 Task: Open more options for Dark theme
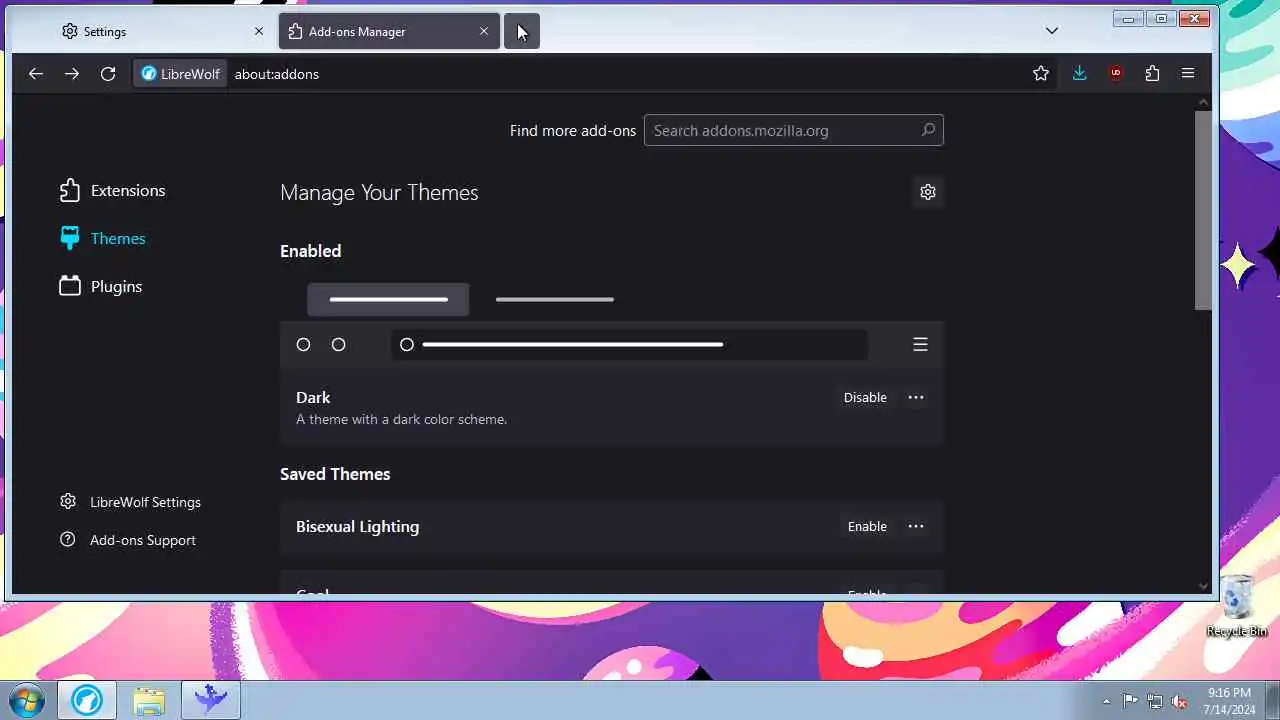click(916, 397)
